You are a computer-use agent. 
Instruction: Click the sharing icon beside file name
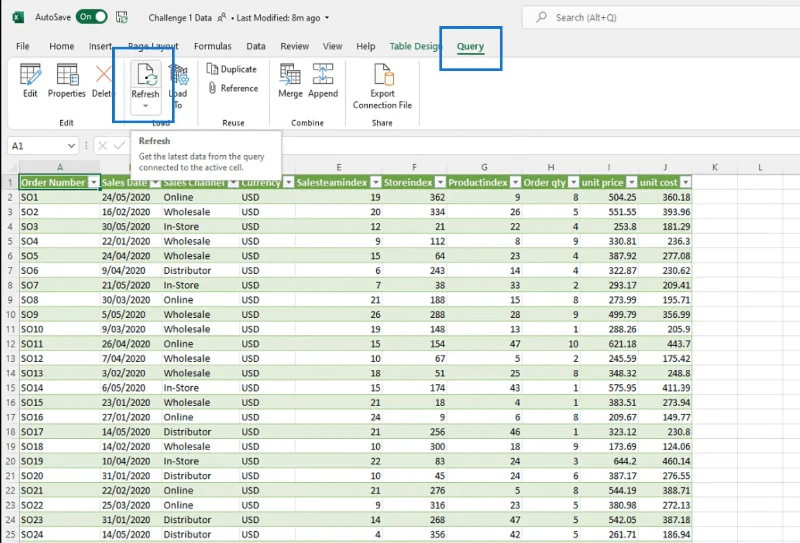221,18
